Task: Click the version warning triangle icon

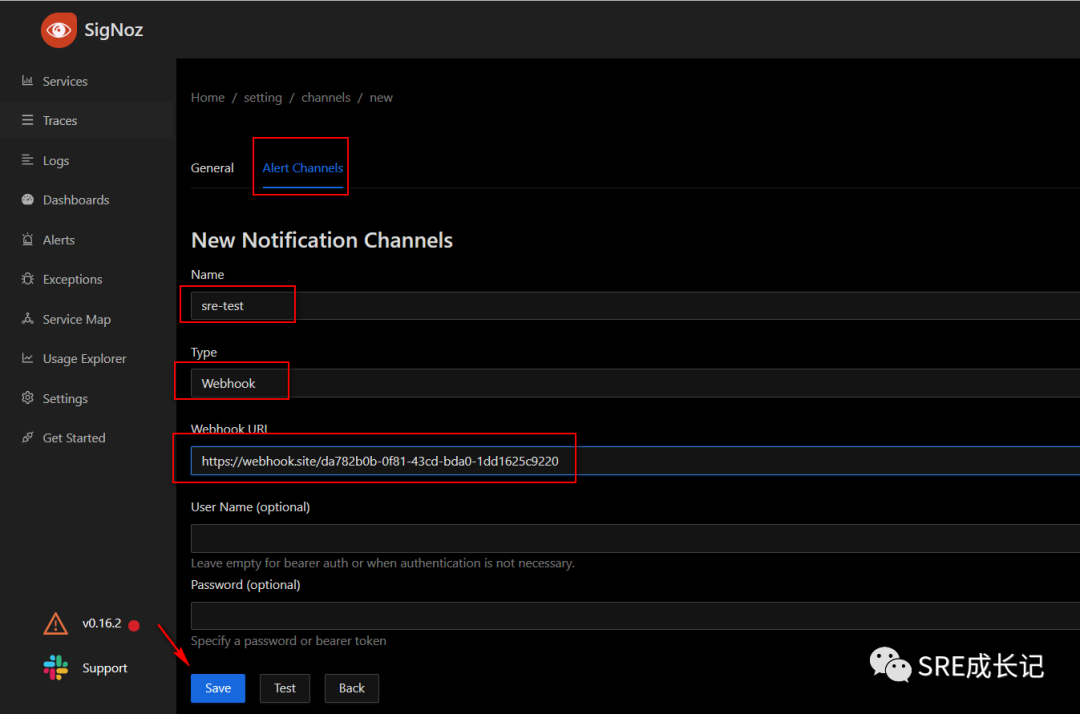Action: (x=56, y=624)
